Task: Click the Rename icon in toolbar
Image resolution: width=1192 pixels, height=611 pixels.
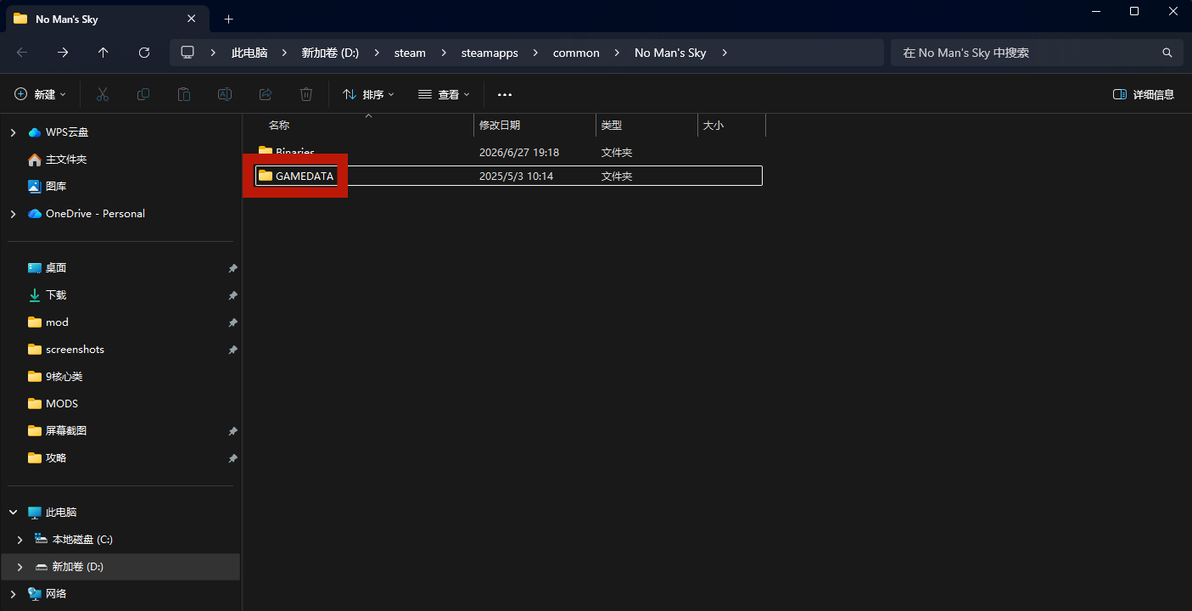Action: [225, 94]
